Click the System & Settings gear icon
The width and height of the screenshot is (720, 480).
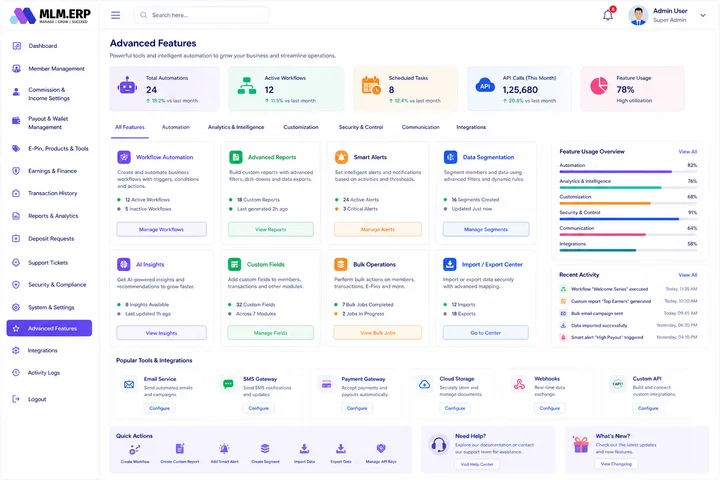coord(16,307)
